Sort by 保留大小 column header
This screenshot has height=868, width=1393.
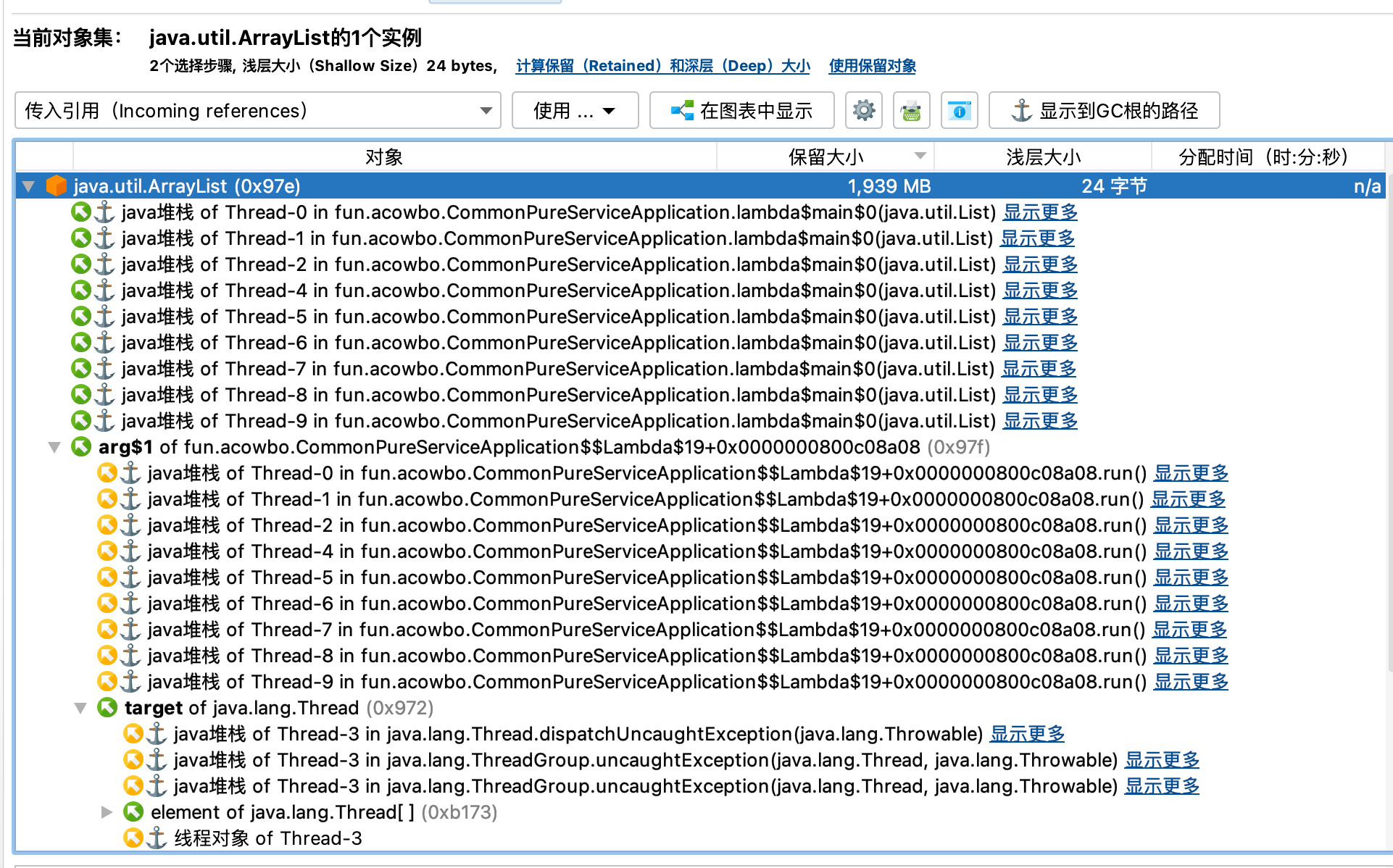[x=825, y=157]
